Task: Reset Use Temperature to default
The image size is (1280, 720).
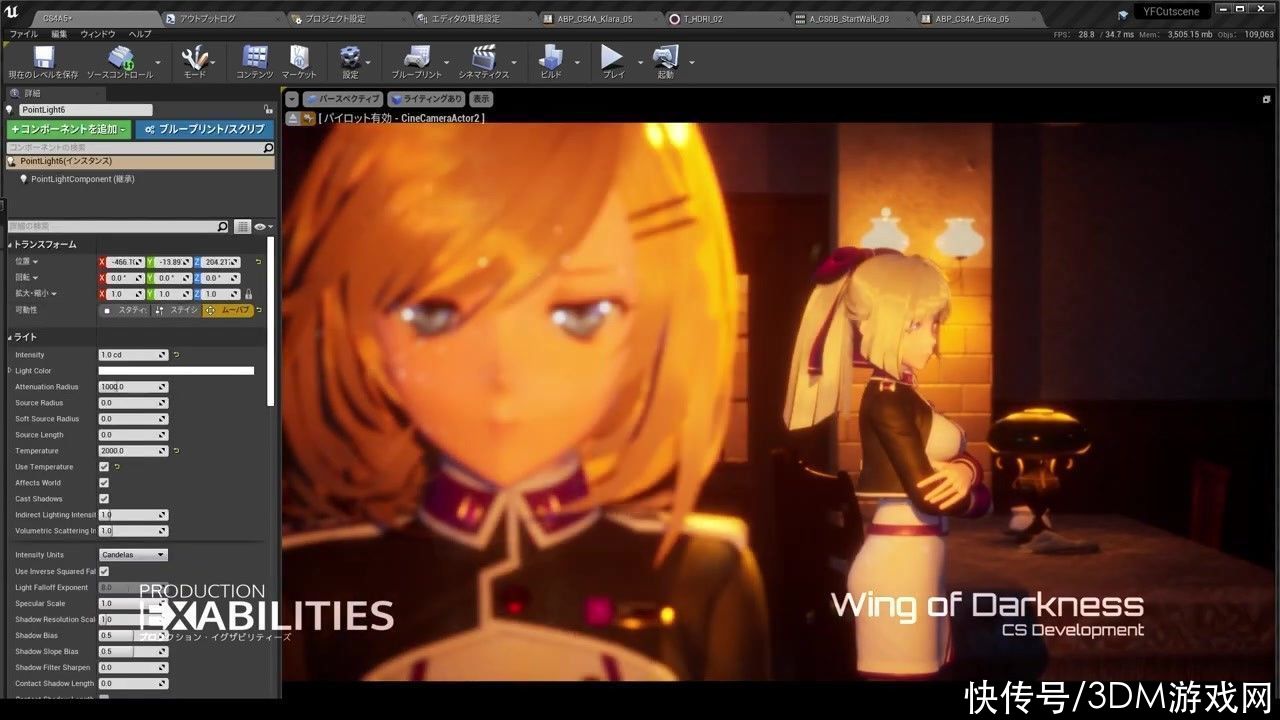Action: click(x=117, y=467)
